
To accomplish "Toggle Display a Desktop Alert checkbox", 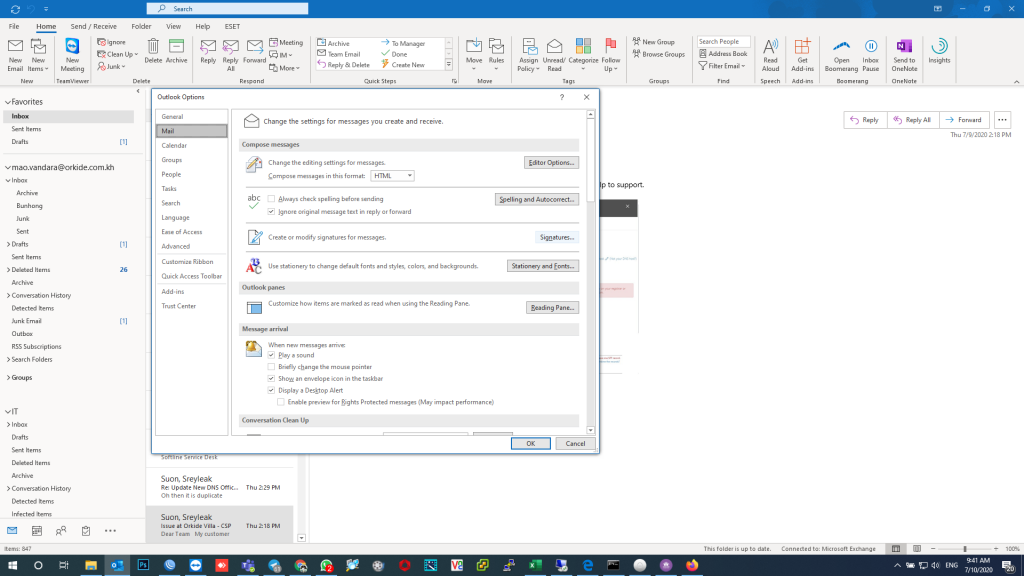I will (x=272, y=390).
